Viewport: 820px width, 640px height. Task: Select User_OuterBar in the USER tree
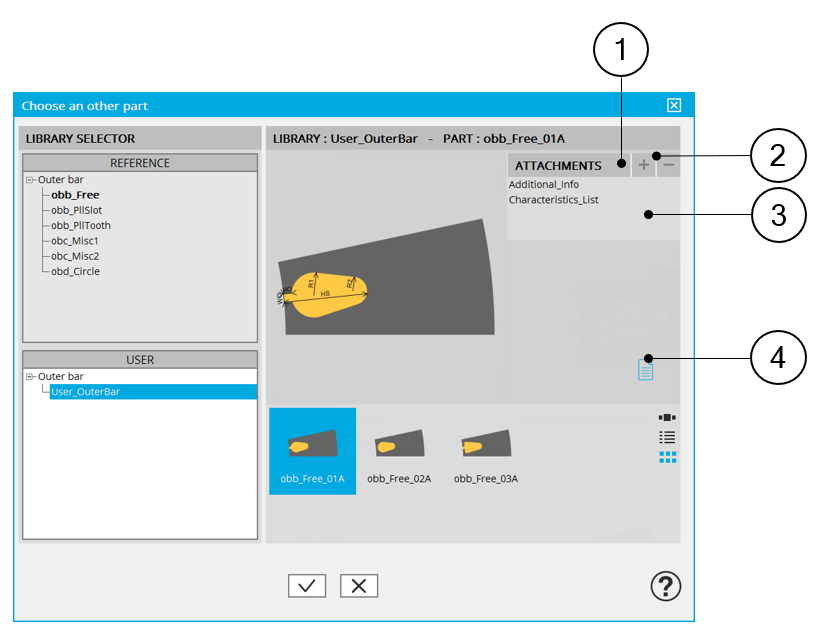85,392
